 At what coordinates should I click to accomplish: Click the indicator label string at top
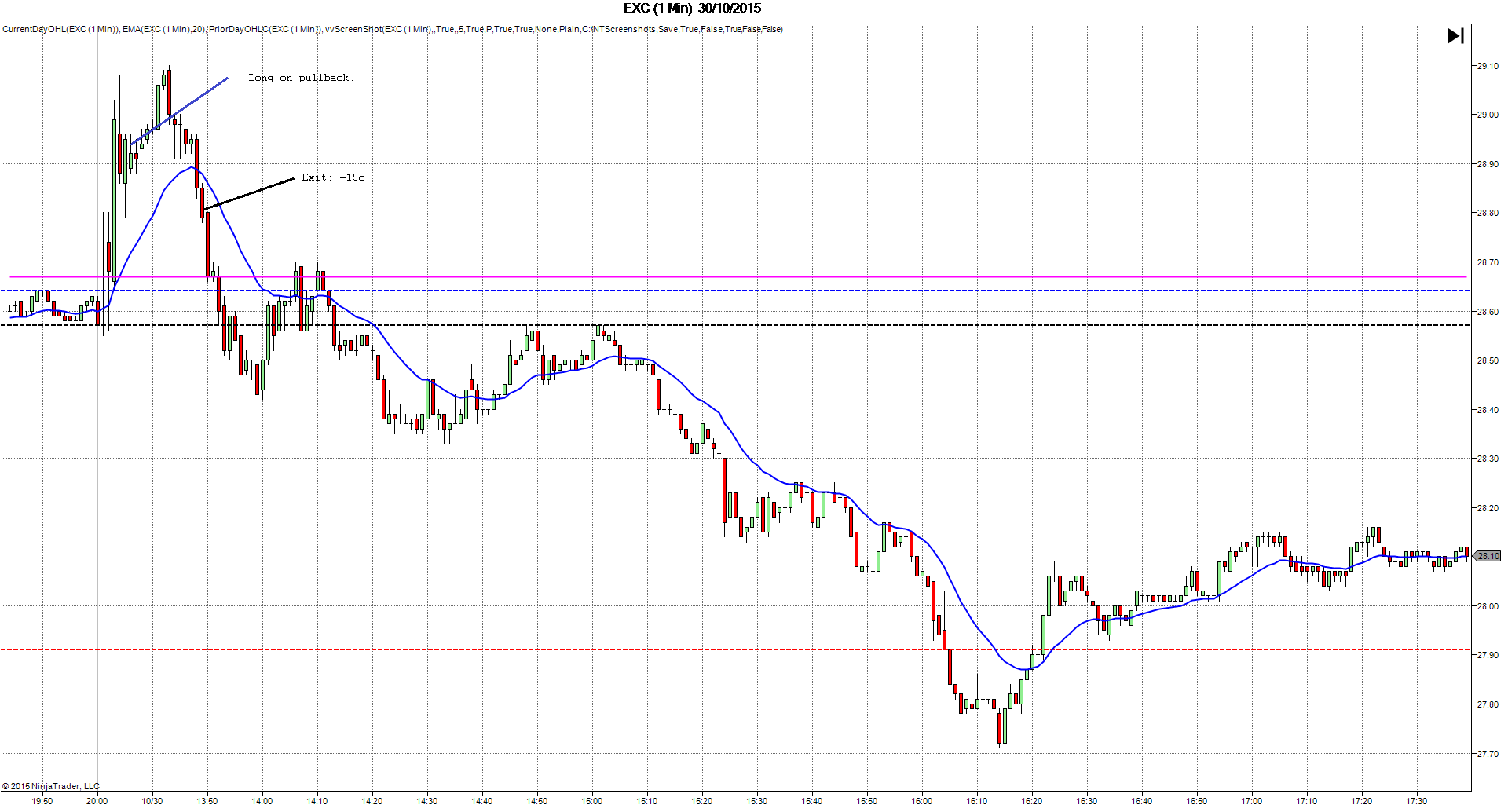click(x=393, y=30)
